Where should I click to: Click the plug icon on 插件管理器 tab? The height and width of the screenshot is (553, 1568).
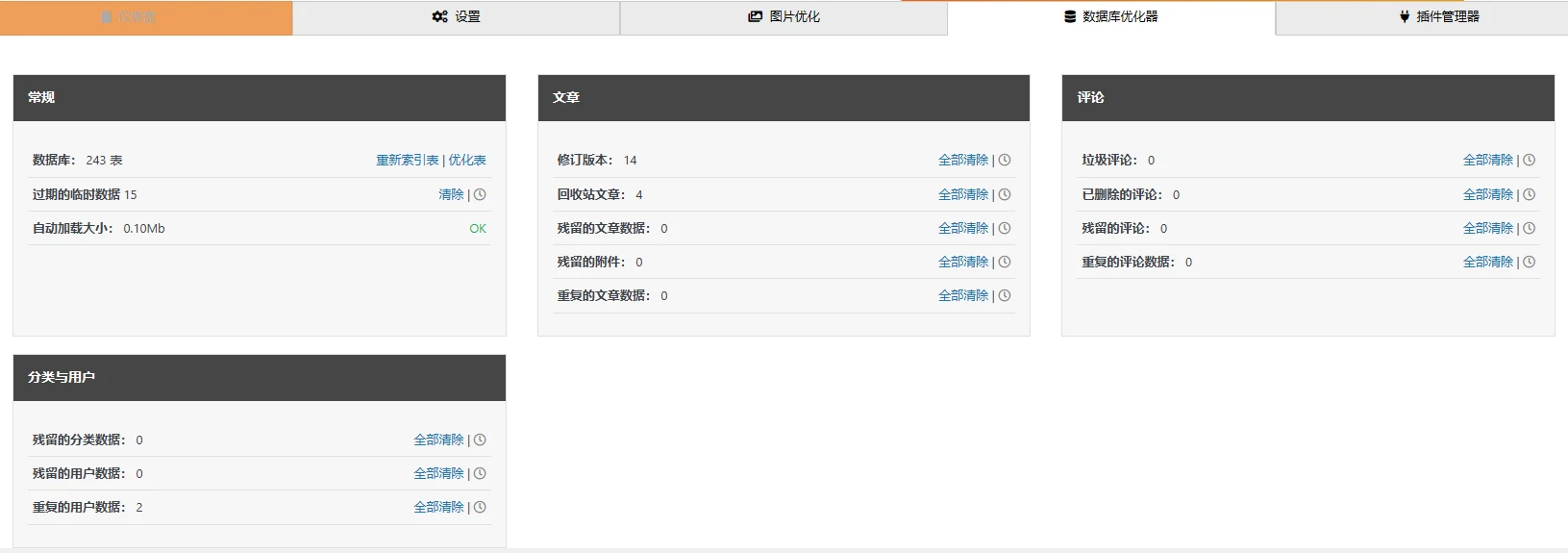pyautogui.click(x=1405, y=16)
